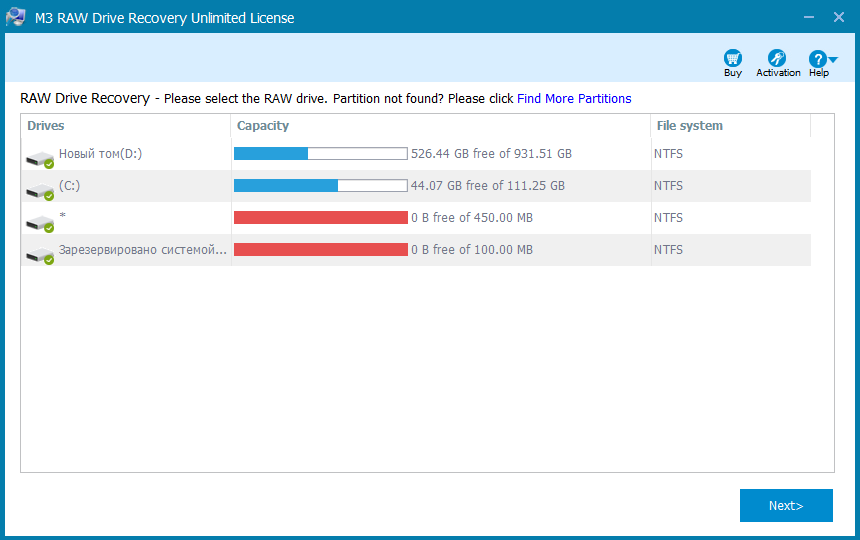Select the Зарезервировано системой drive

(x=416, y=250)
